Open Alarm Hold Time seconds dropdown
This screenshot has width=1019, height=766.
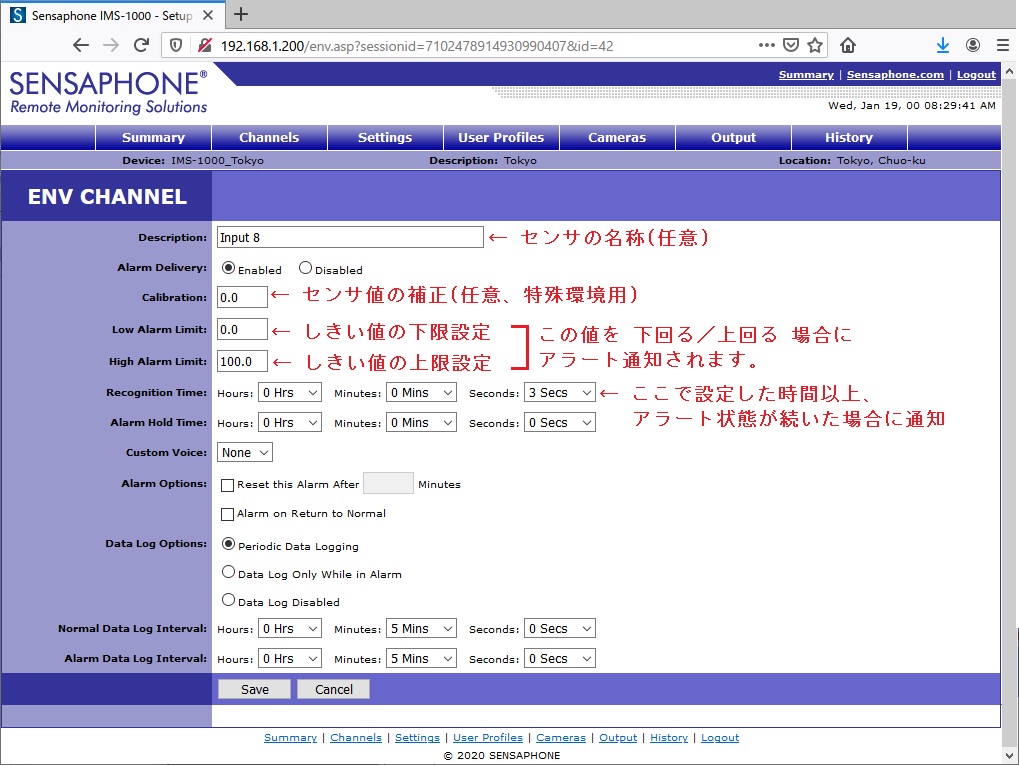point(560,422)
